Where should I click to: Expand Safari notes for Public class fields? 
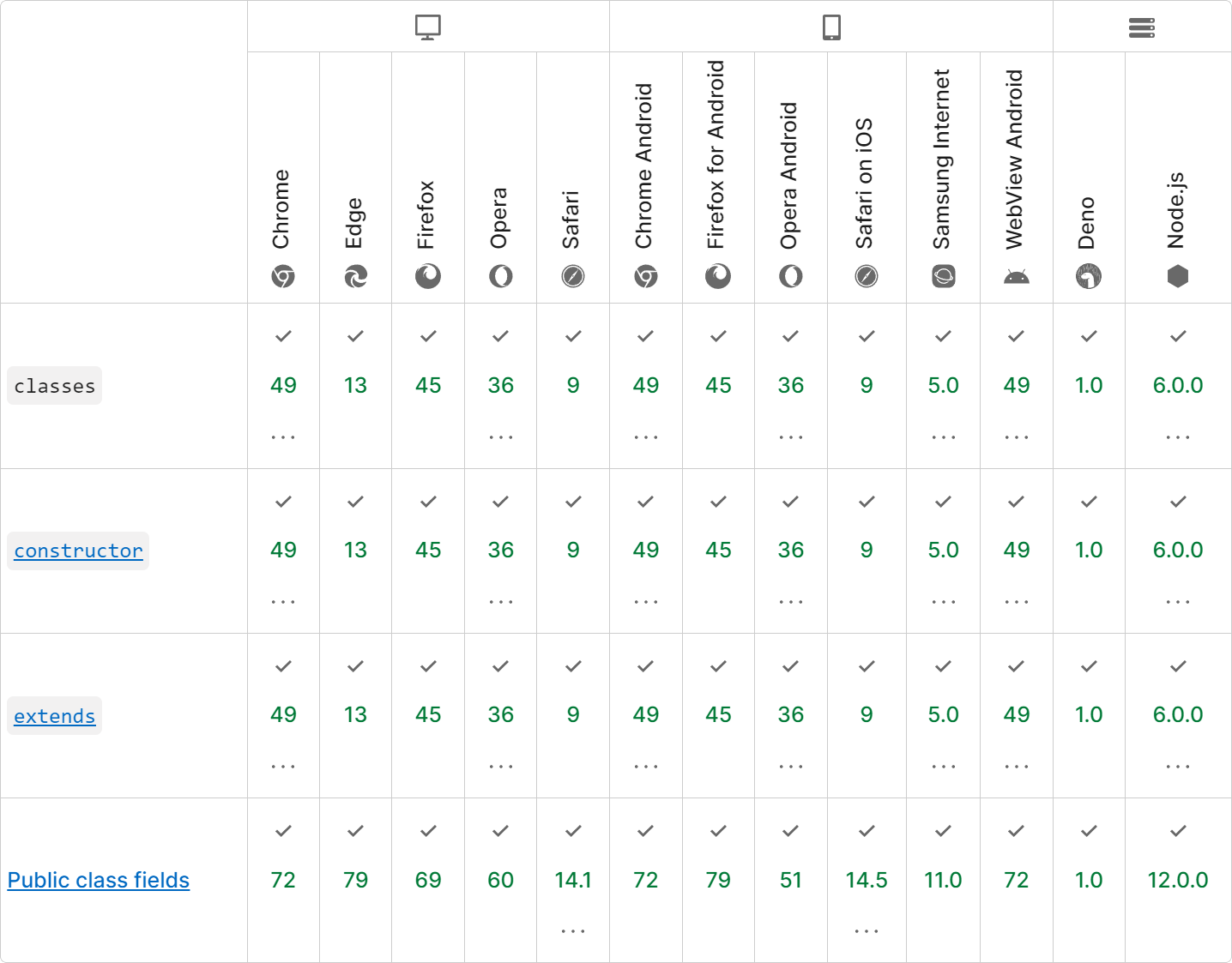tap(573, 930)
